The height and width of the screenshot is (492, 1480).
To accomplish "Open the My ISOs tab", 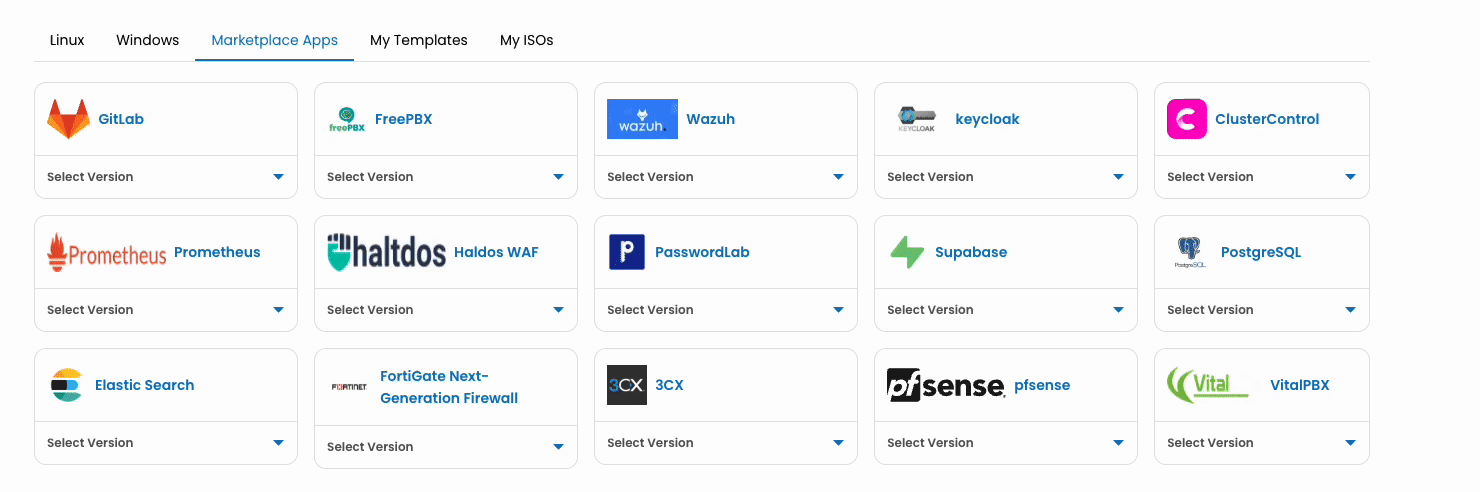I will pos(527,40).
